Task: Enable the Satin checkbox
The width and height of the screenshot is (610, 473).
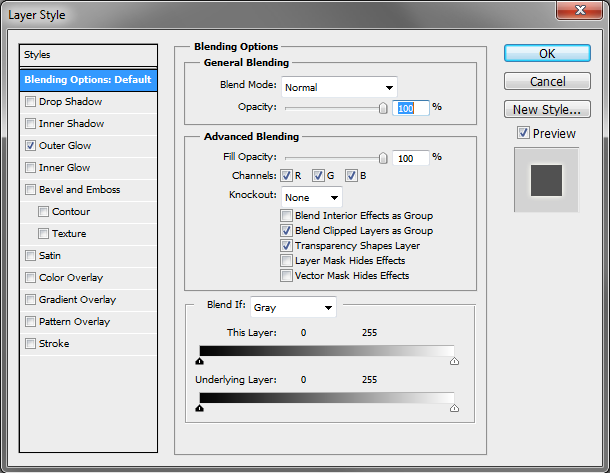Action: click(x=30, y=256)
